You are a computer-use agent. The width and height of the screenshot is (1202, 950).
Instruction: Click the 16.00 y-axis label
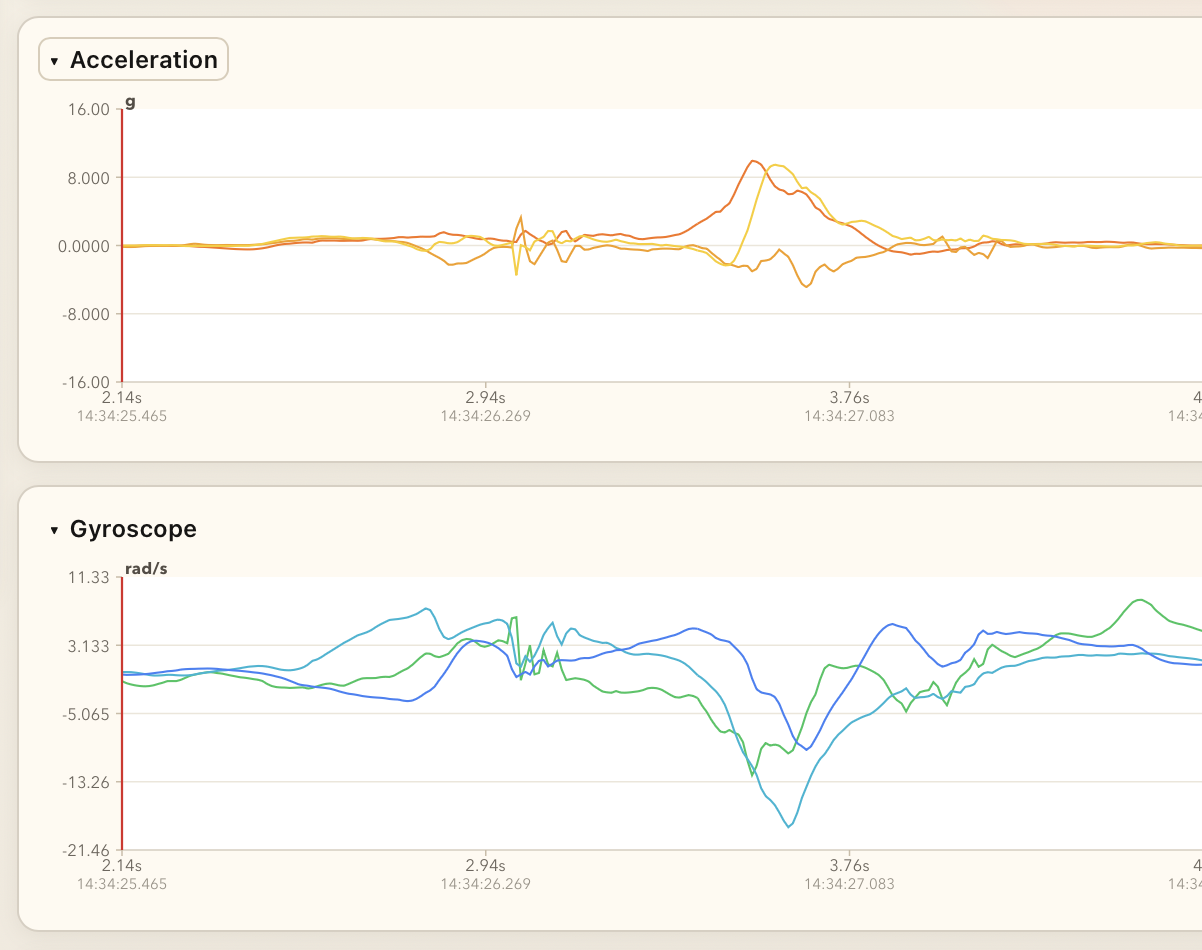87,110
